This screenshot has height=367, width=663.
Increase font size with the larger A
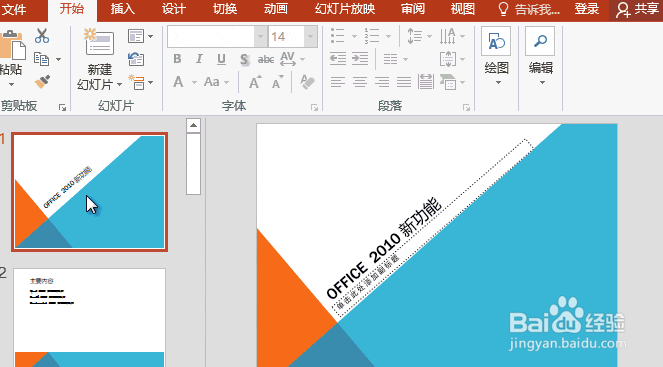[x=255, y=82]
